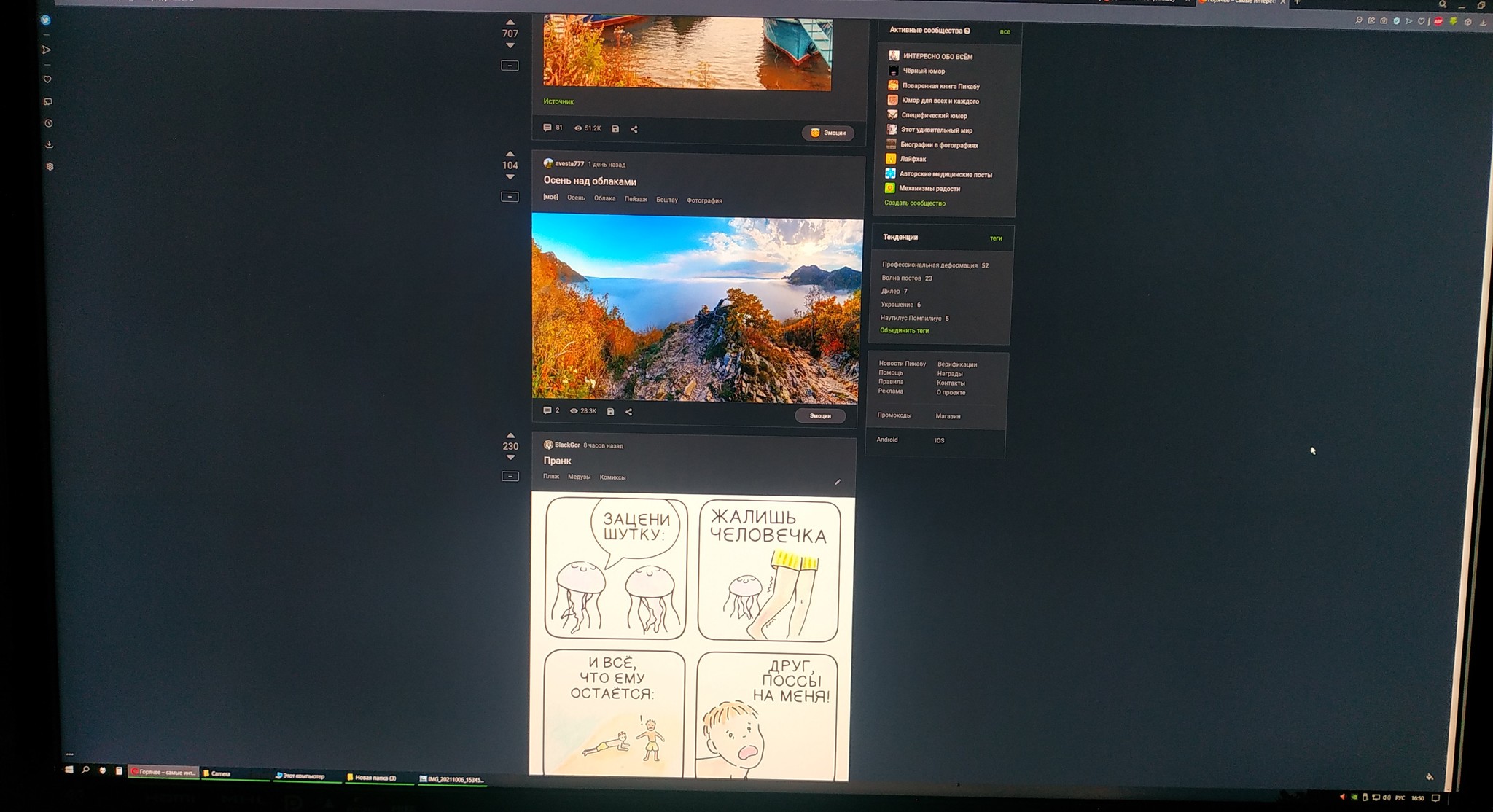Switch to Camera folder in taskbar
This screenshot has width=1493, height=812.
(234, 773)
